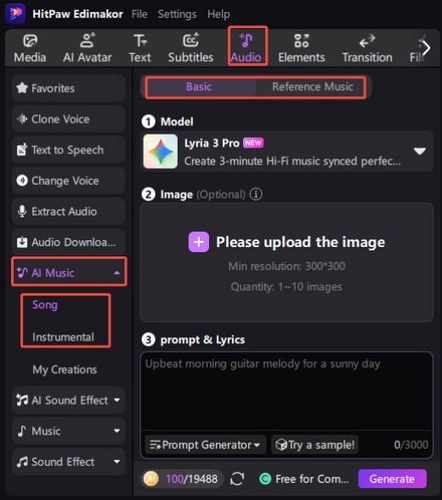Select Text to Speech
Viewport: 442px width, 500px height.
coord(69,150)
